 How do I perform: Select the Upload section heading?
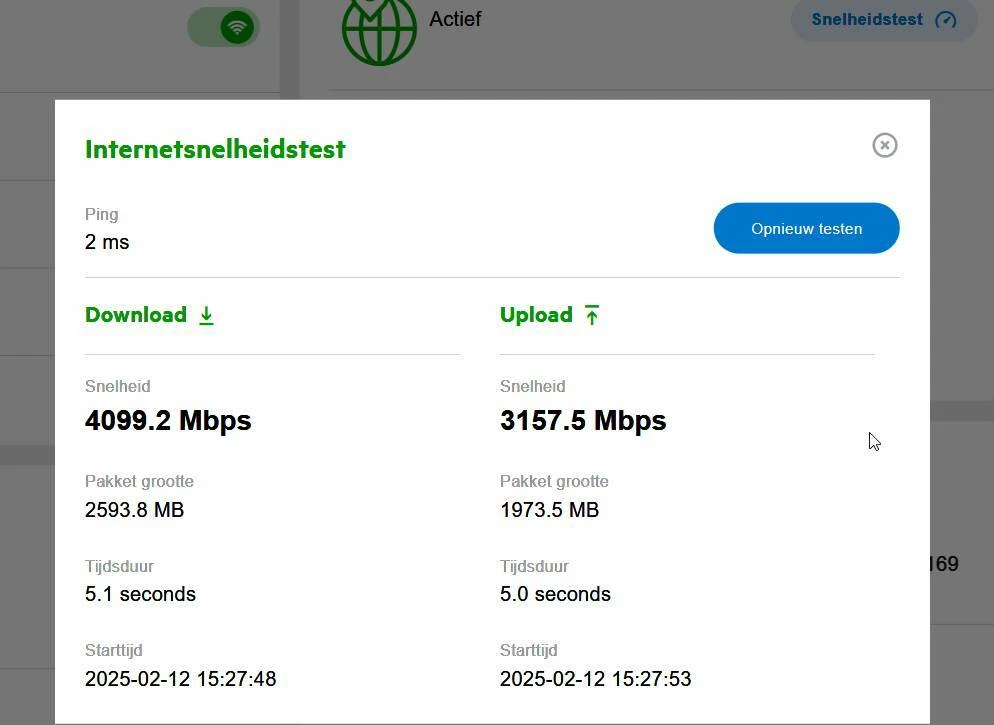tap(536, 315)
